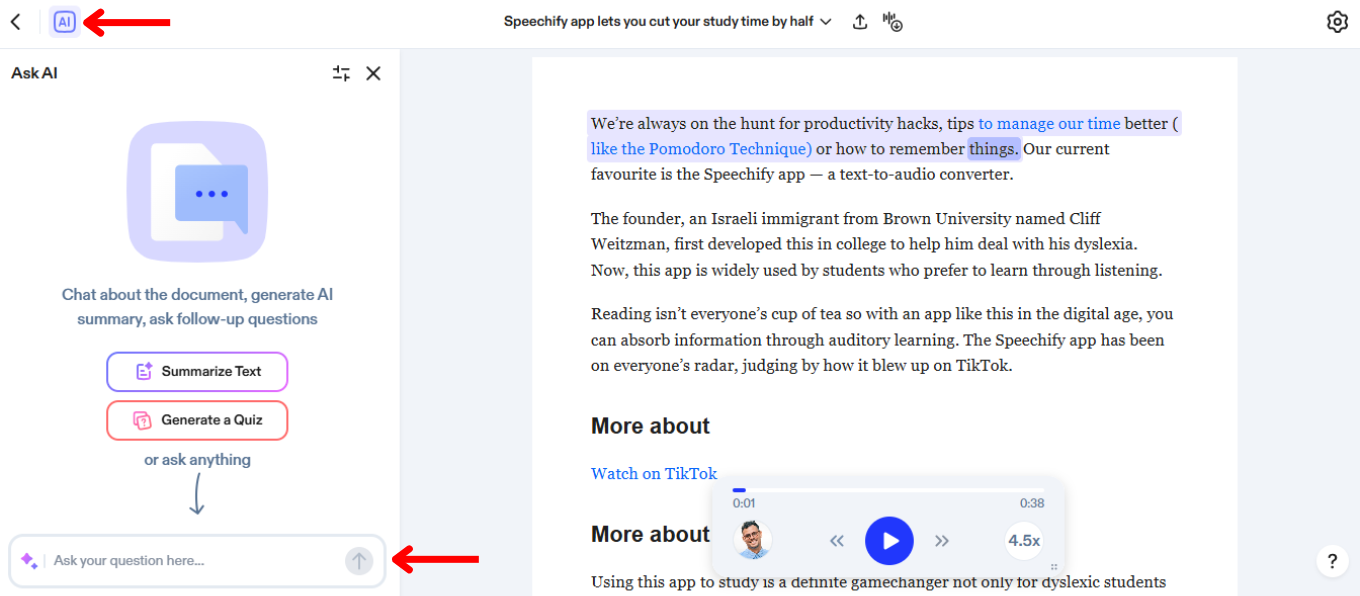Screen dimensions: 1360x596
Task: Click the Generate a Quiz button
Action: (197, 420)
